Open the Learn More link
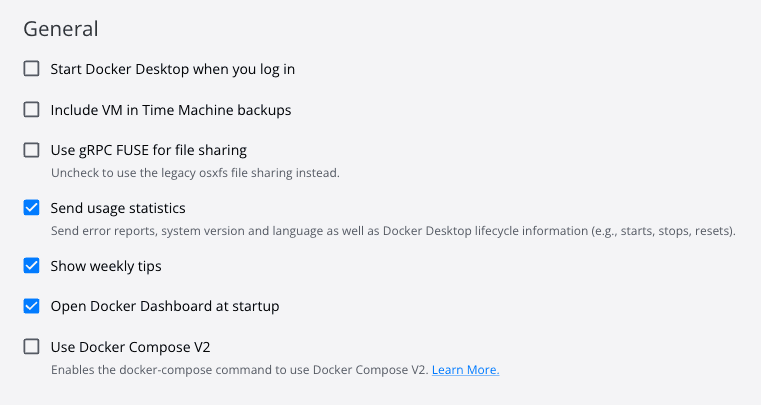The image size is (761, 405). pyautogui.click(x=465, y=370)
